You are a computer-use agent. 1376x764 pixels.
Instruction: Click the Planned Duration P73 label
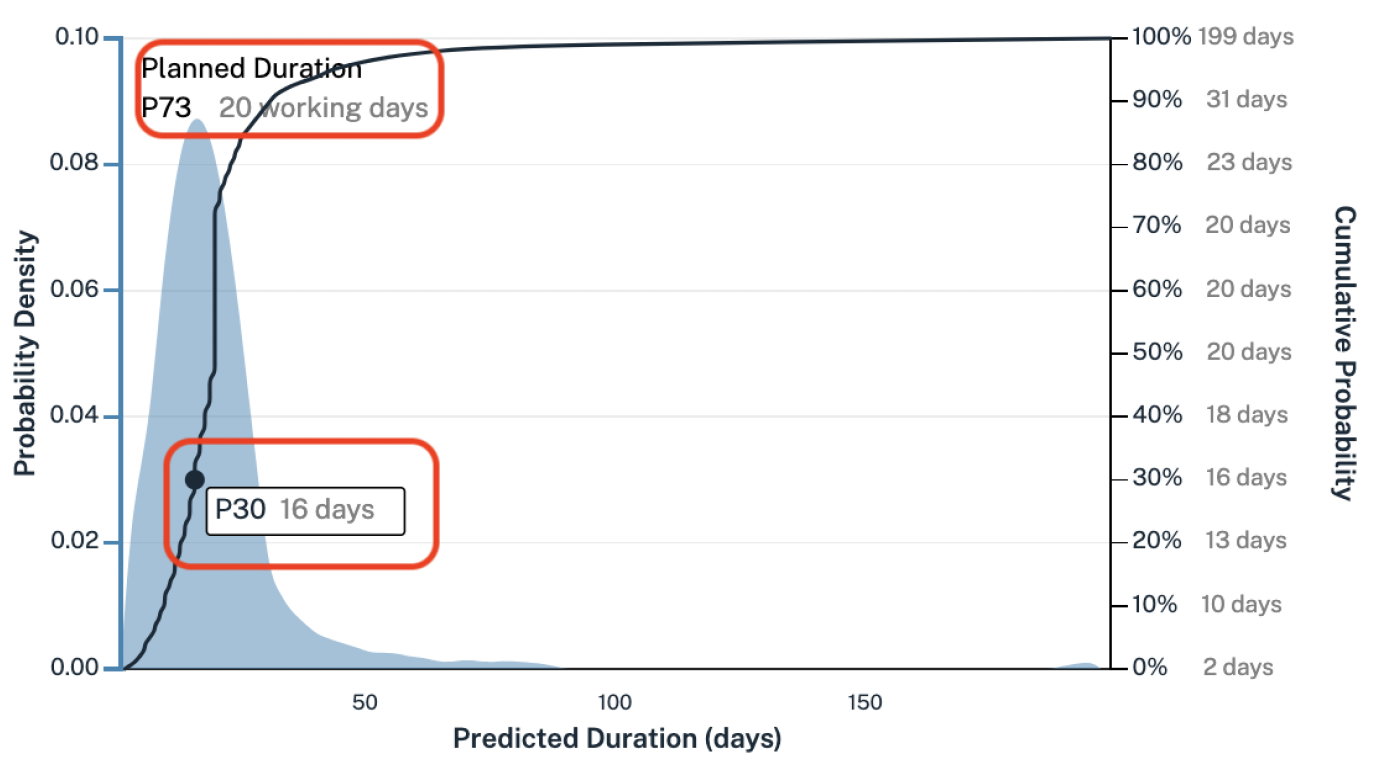pyautogui.click(x=251, y=88)
